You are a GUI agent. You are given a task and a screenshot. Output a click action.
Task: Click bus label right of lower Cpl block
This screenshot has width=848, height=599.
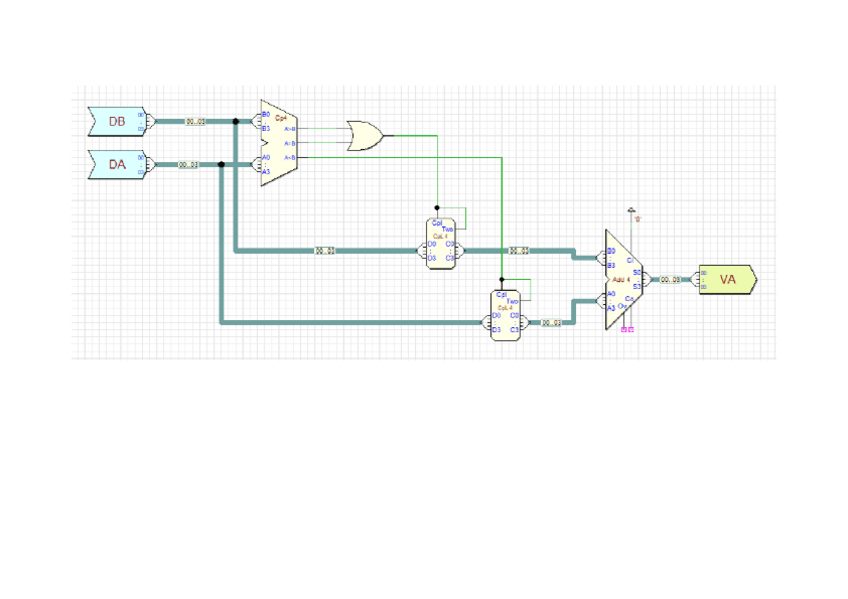551,323
